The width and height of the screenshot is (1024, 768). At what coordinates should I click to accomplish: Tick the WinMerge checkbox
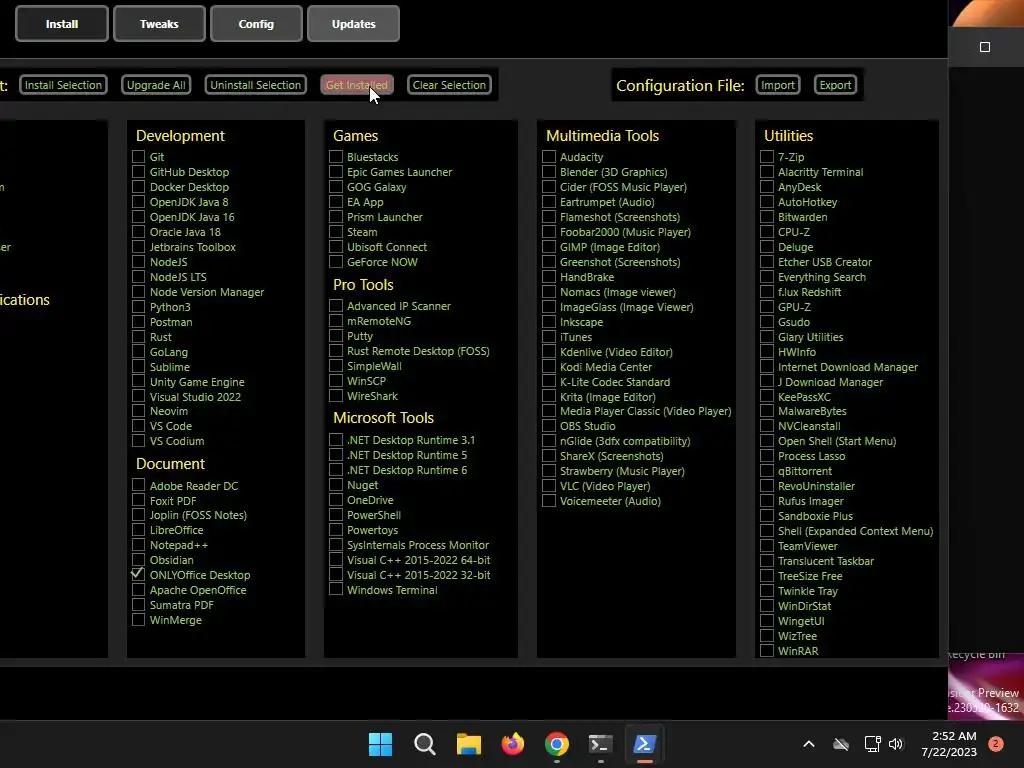click(x=138, y=620)
